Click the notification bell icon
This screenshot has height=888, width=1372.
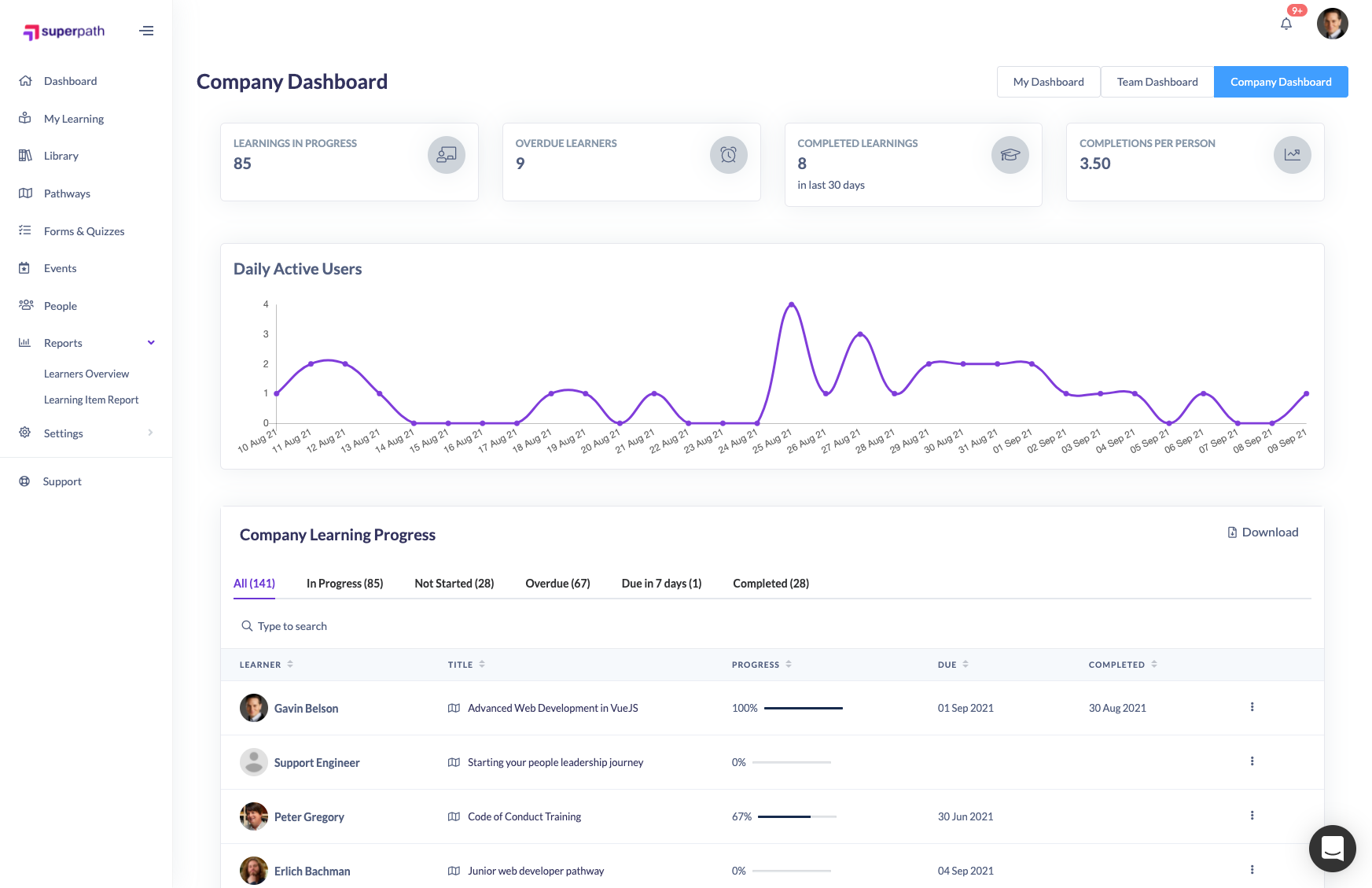point(1286,24)
